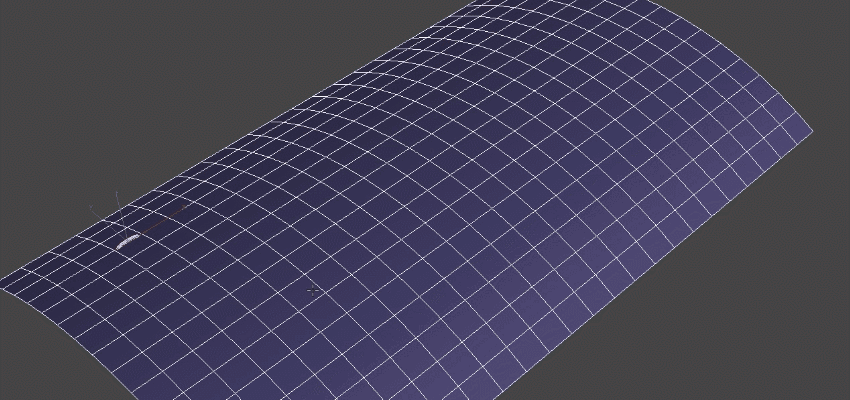Click the tip of the left-pointing gizmo axis
The width and height of the screenshot is (850, 400).
click(91, 206)
